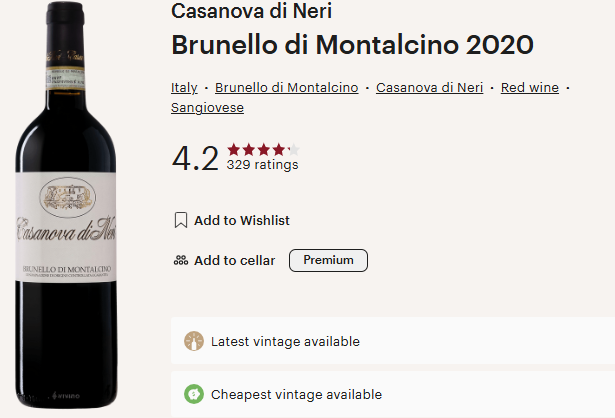Go to the Red wine link
615x418 pixels.
pos(529,88)
